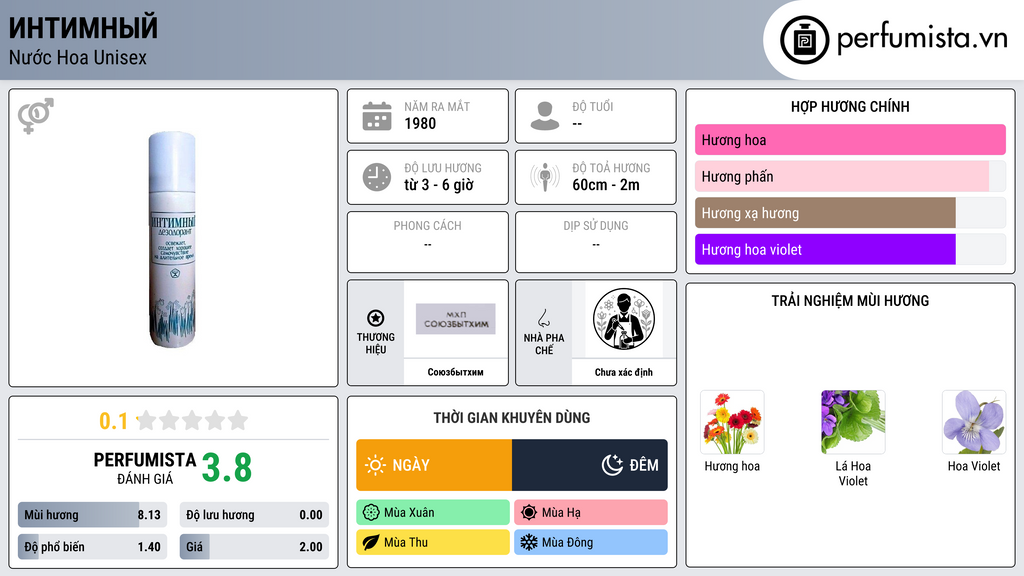This screenshot has height=576, width=1024.
Task: Click the ИНТИМНЫЙ perfume title
Action: point(83,27)
